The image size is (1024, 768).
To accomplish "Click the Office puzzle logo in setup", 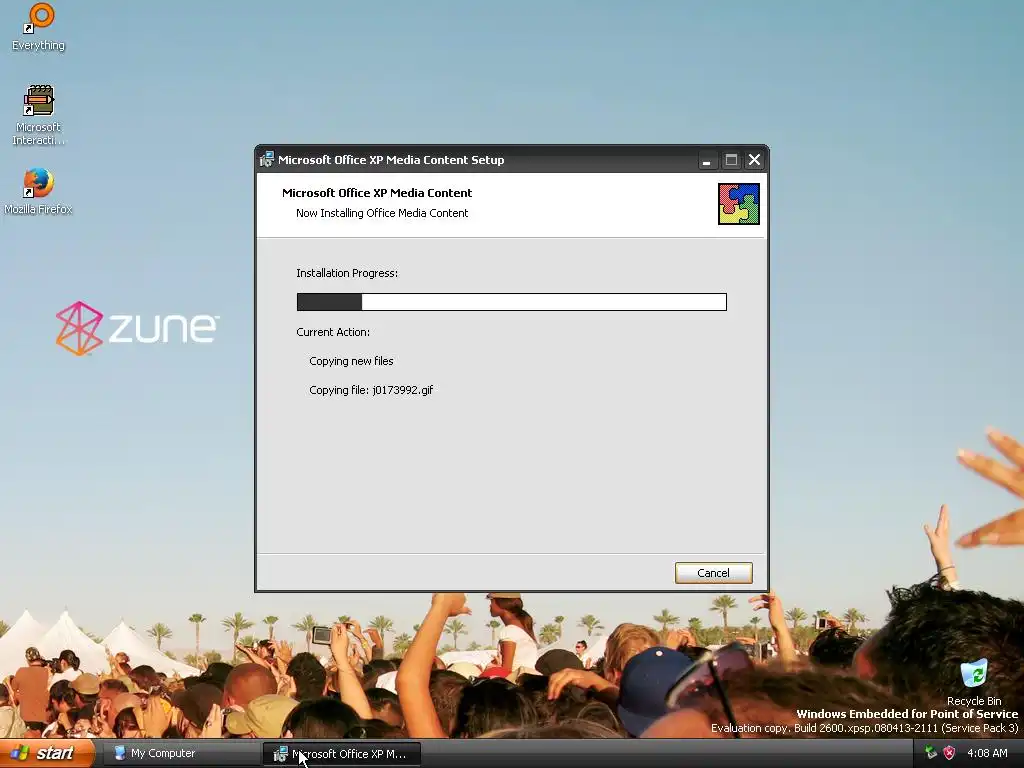I will pos(739,204).
